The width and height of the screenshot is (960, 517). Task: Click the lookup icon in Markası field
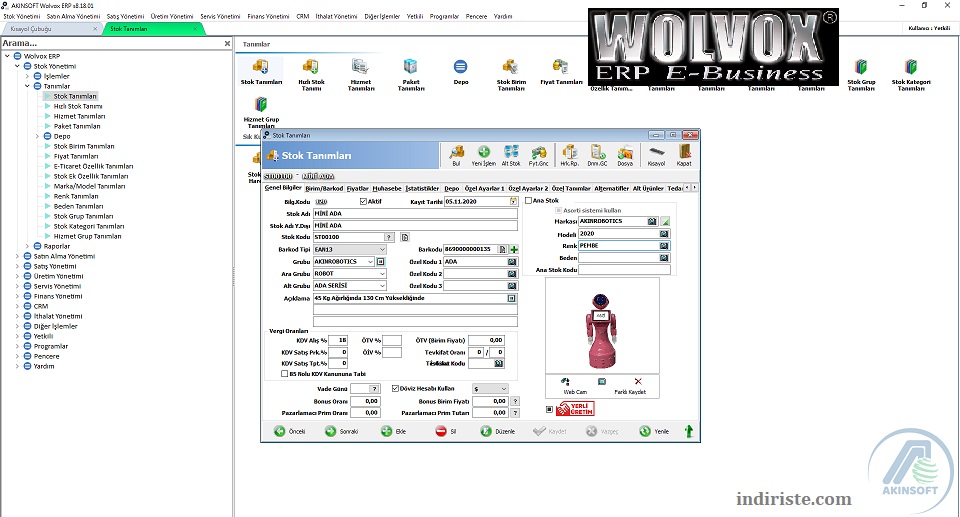pos(652,221)
